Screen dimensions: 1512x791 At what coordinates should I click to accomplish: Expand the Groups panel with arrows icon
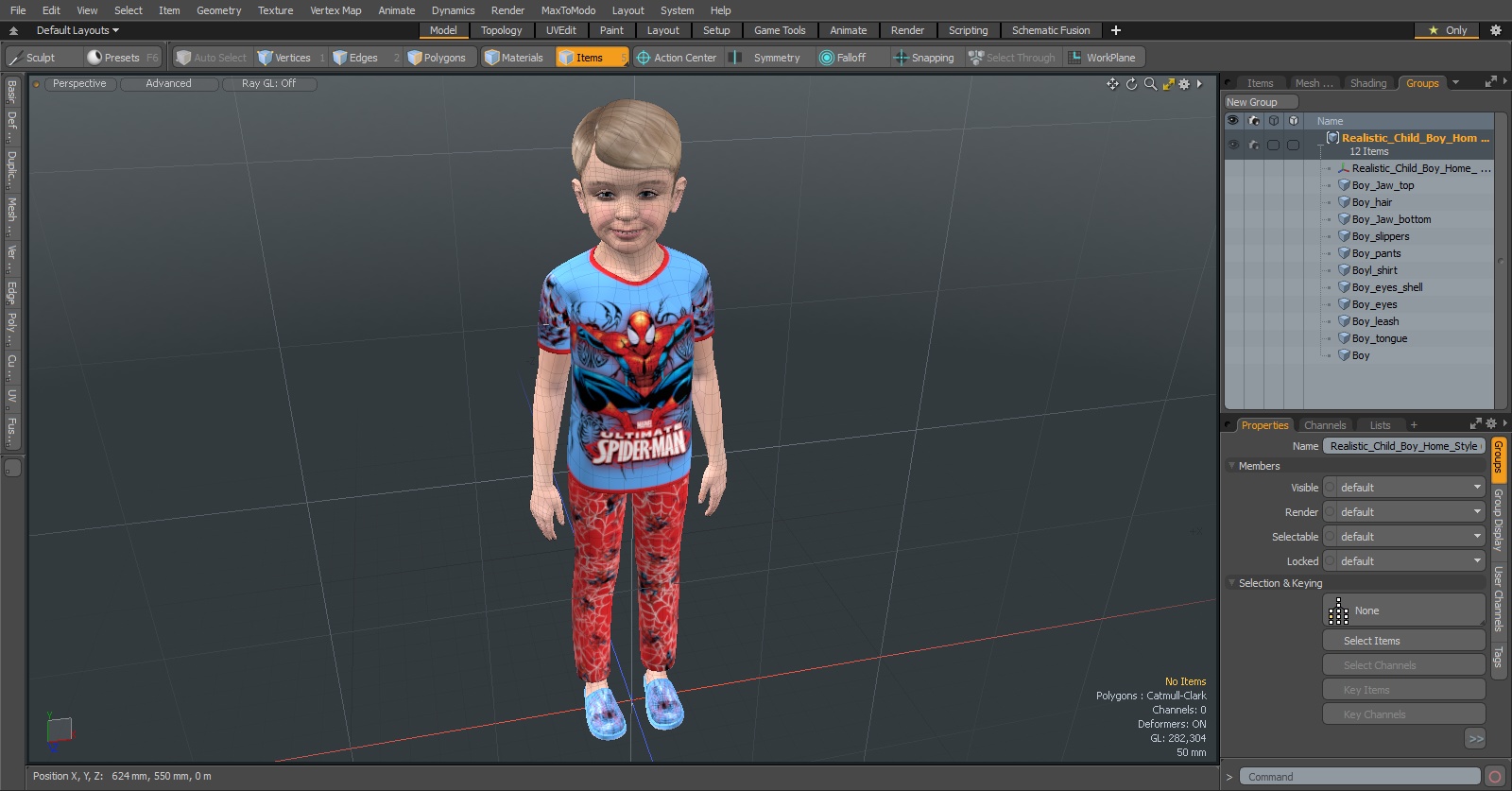pos(1491,82)
